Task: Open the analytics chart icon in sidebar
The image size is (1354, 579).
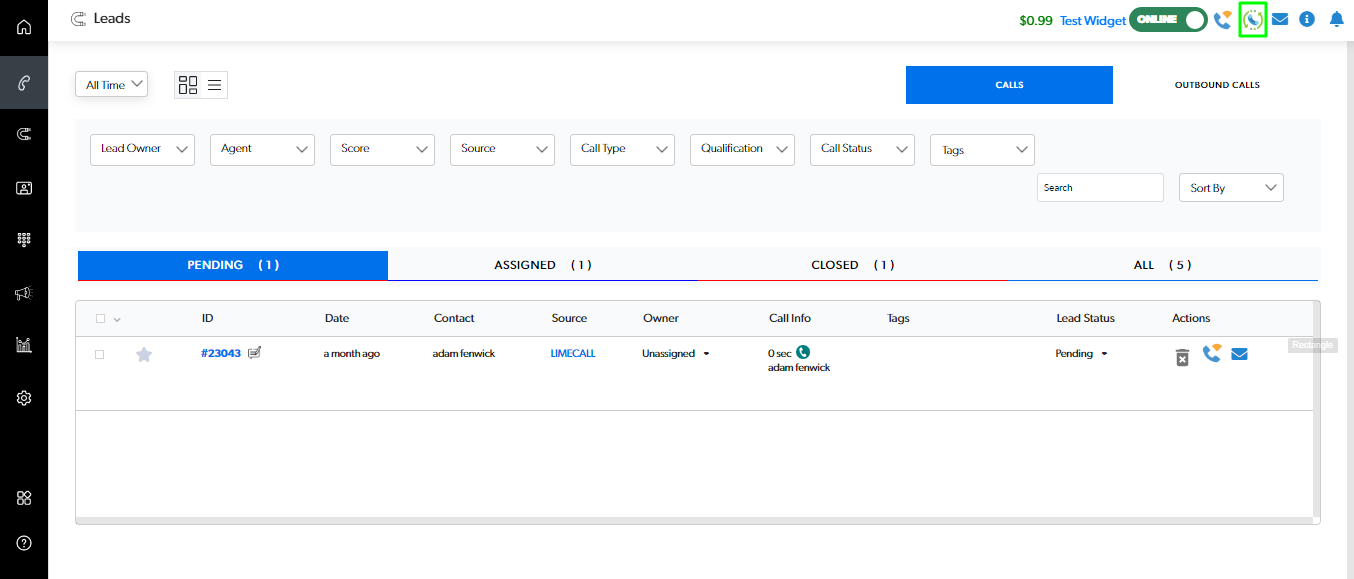Action: point(24,345)
